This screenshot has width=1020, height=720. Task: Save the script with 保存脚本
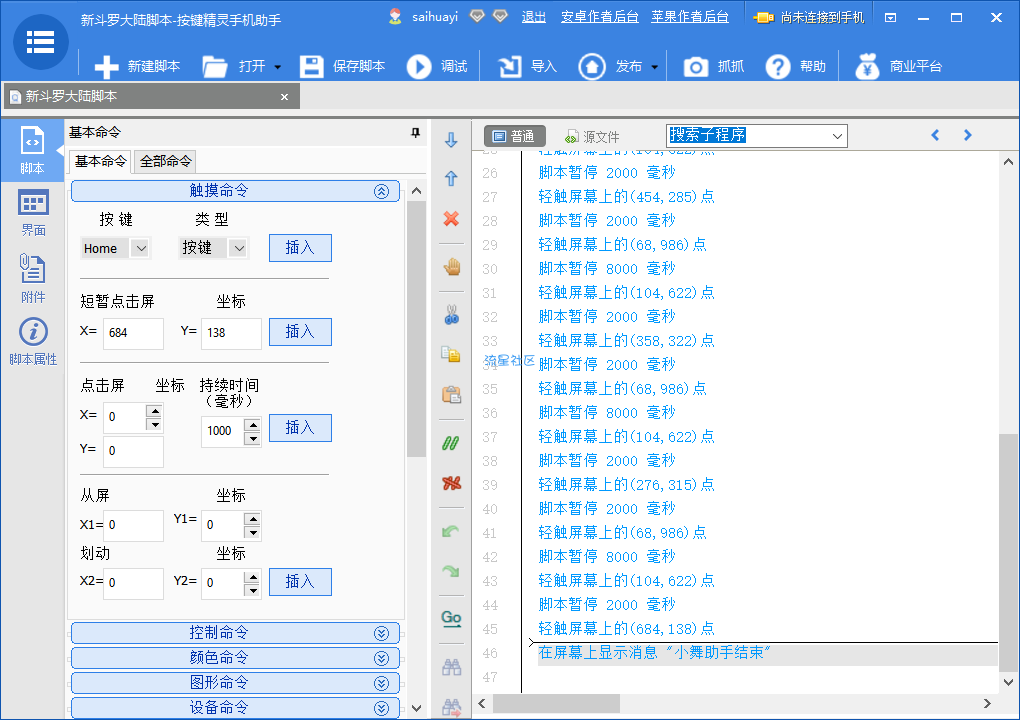[342, 66]
